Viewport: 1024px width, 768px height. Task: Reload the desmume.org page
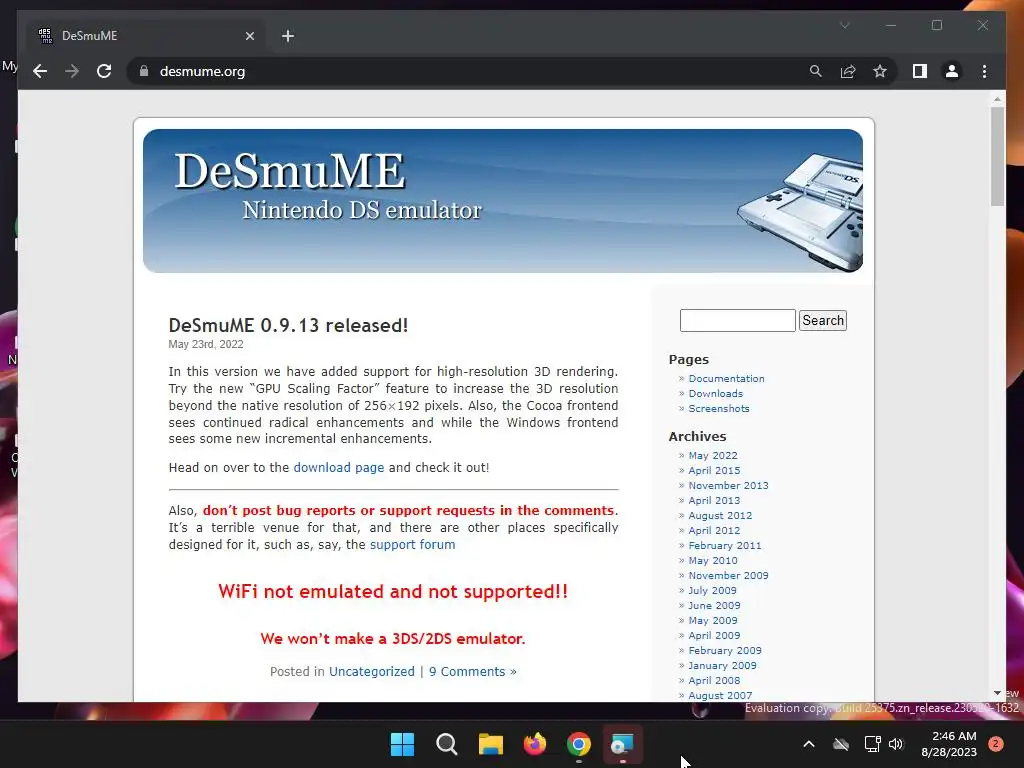(104, 71)
